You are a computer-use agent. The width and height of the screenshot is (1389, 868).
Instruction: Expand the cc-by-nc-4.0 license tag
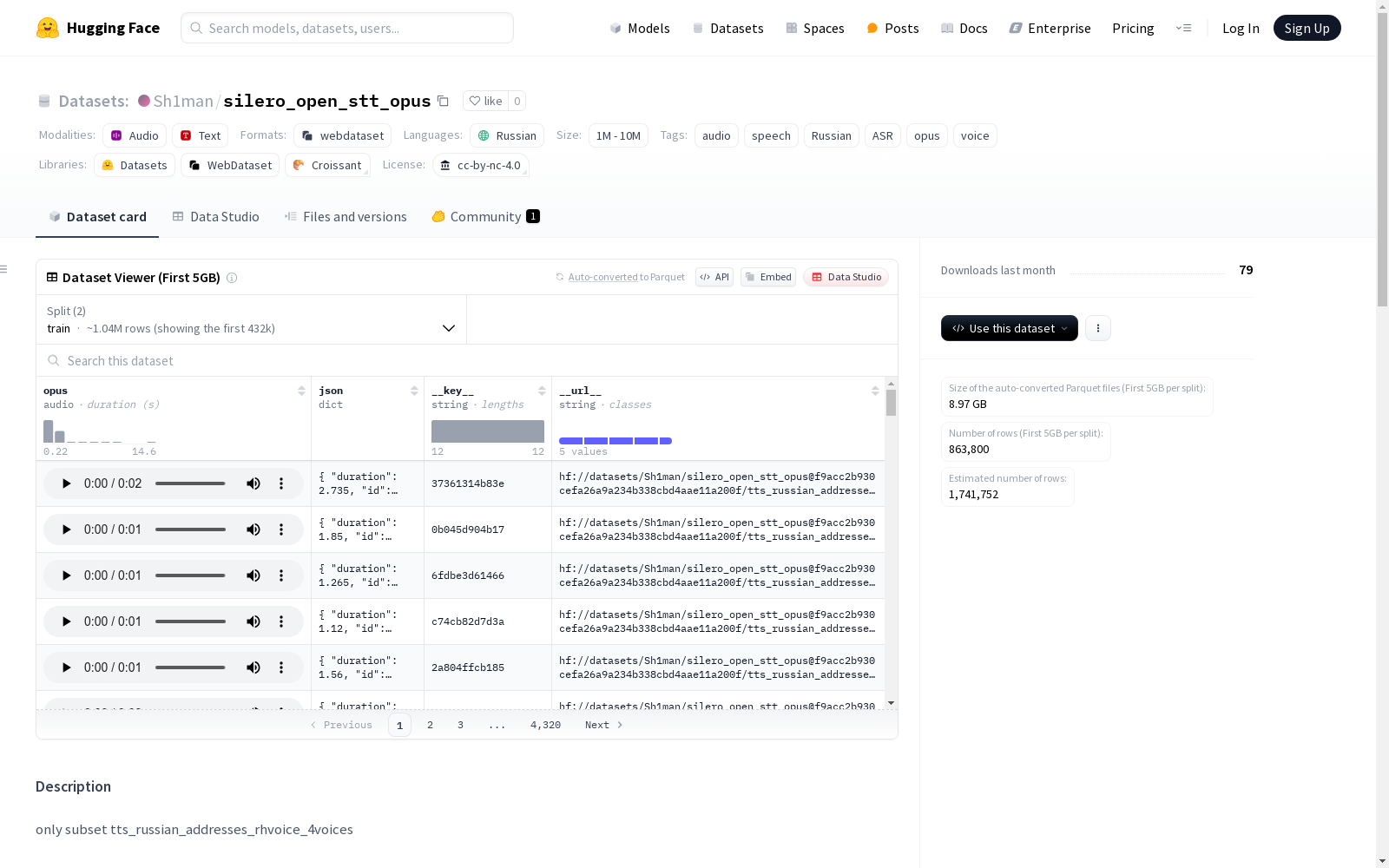point(481,165)
